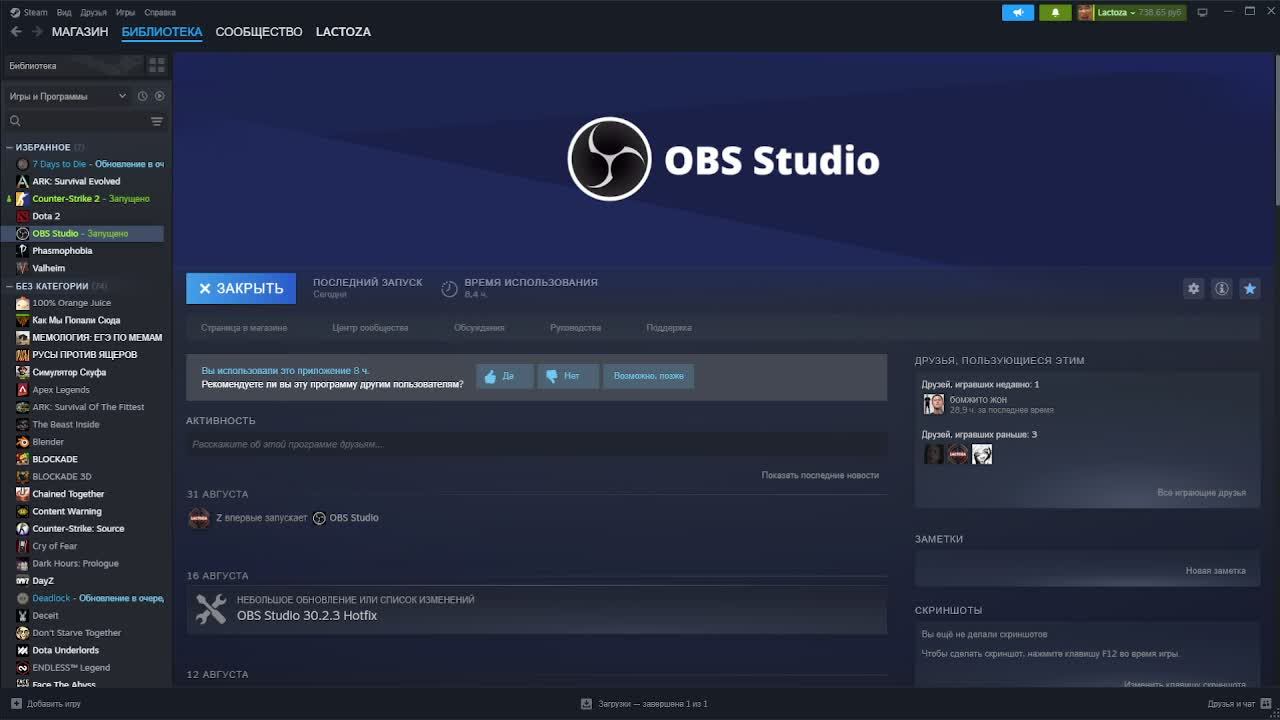Click the activity post input field

(537, 444)
